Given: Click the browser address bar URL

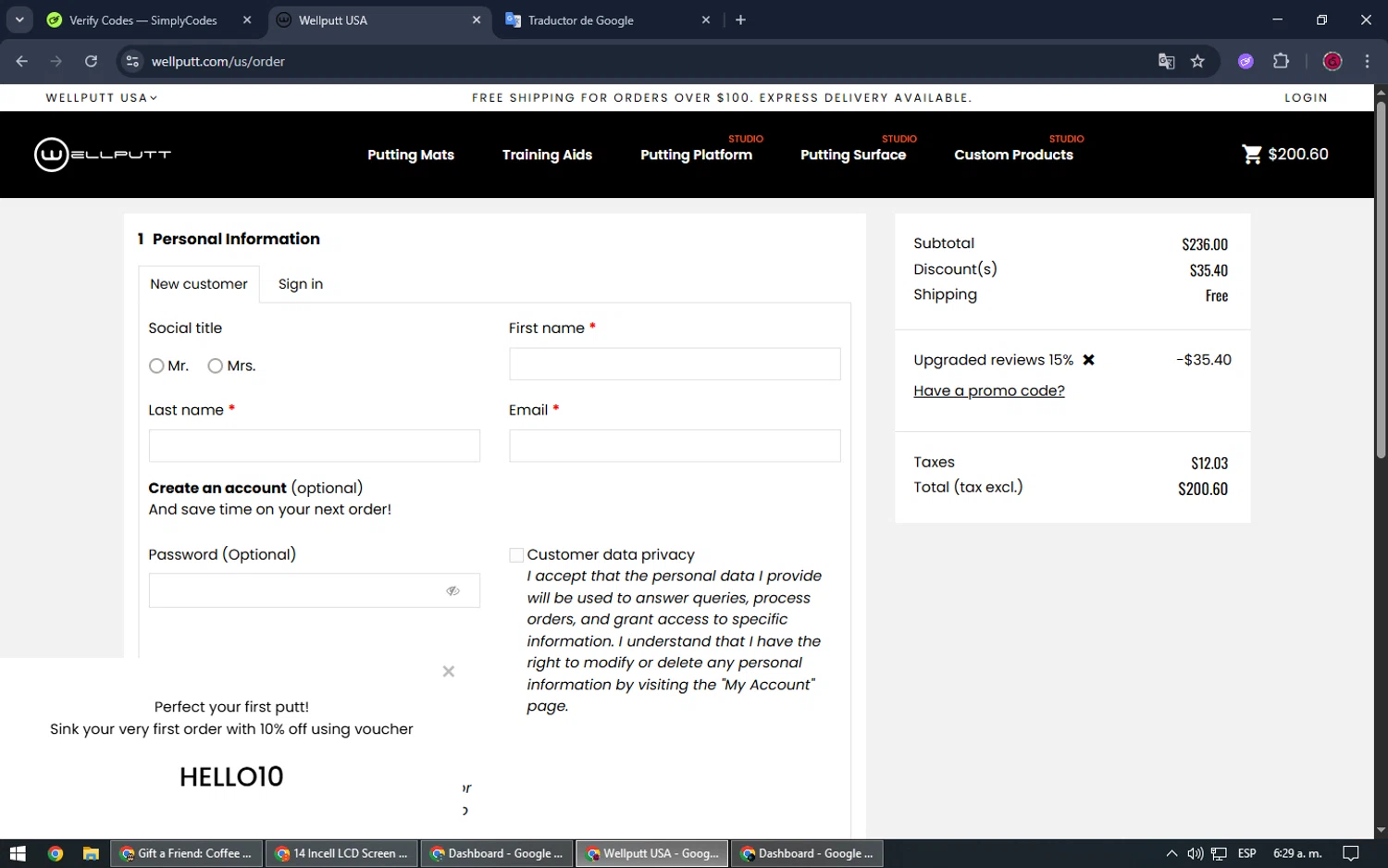Looking at the screenshot, I should point(218,61).
